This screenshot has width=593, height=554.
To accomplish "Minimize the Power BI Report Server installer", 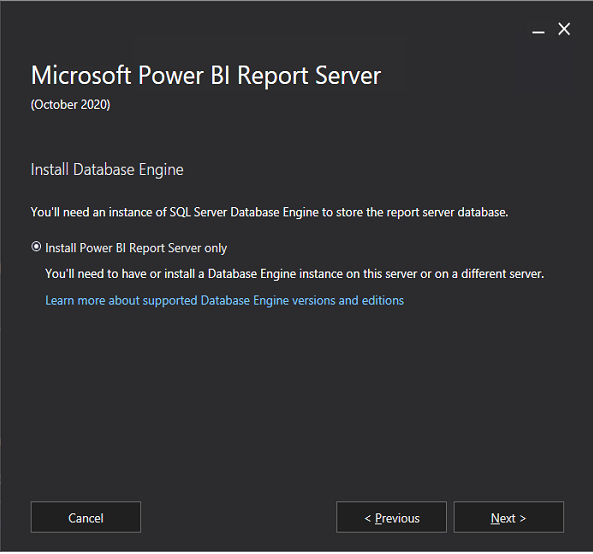I will [x=538, y=29].
